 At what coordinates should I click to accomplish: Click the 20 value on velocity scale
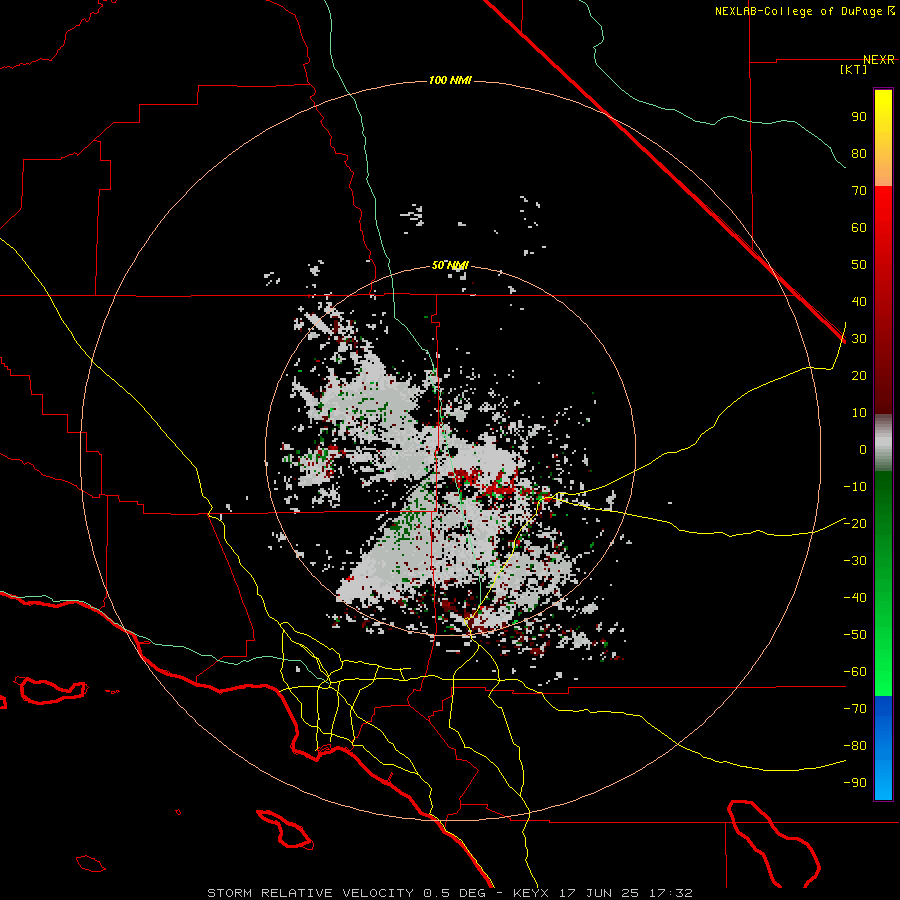[859, 376]
